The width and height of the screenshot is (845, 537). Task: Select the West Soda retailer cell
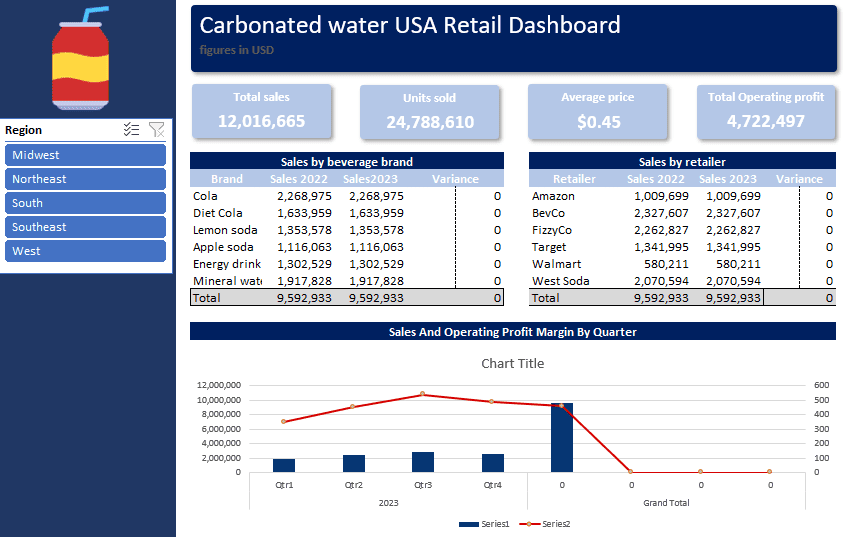(x=560, y=281)
